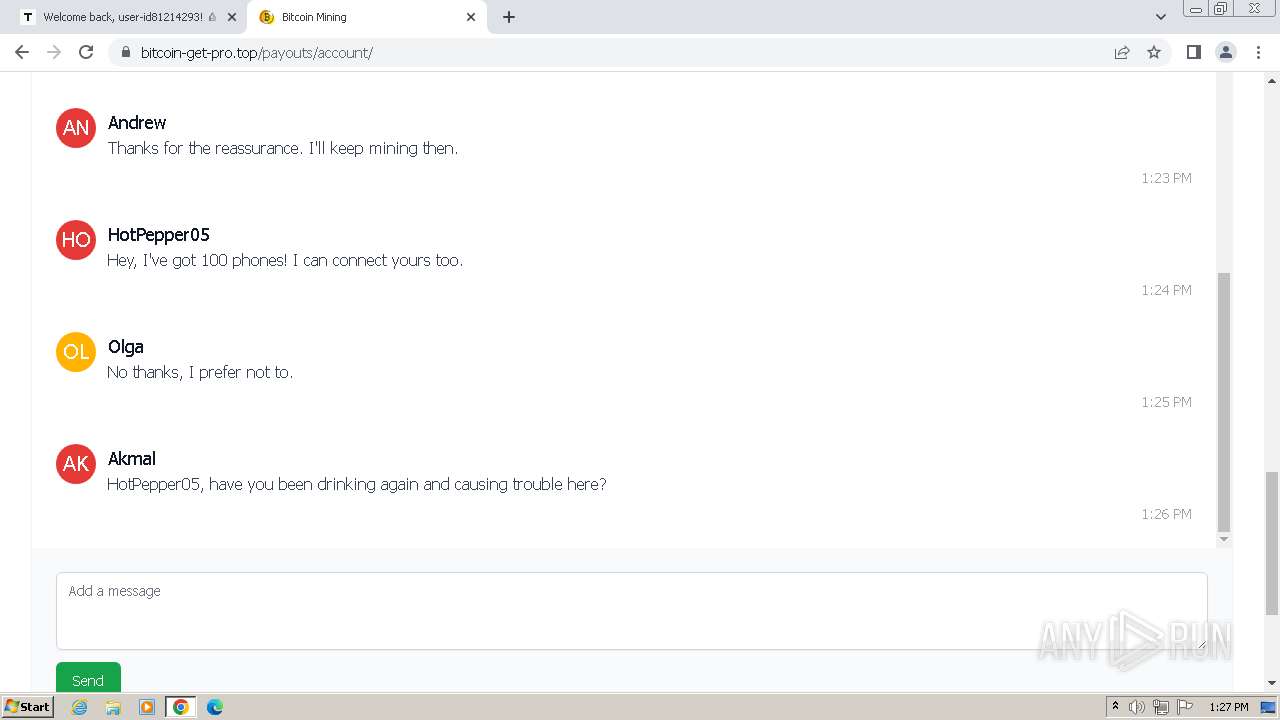Click the username Olga
This screenshot has height=720, width=1280.
[x=126, y=346]
